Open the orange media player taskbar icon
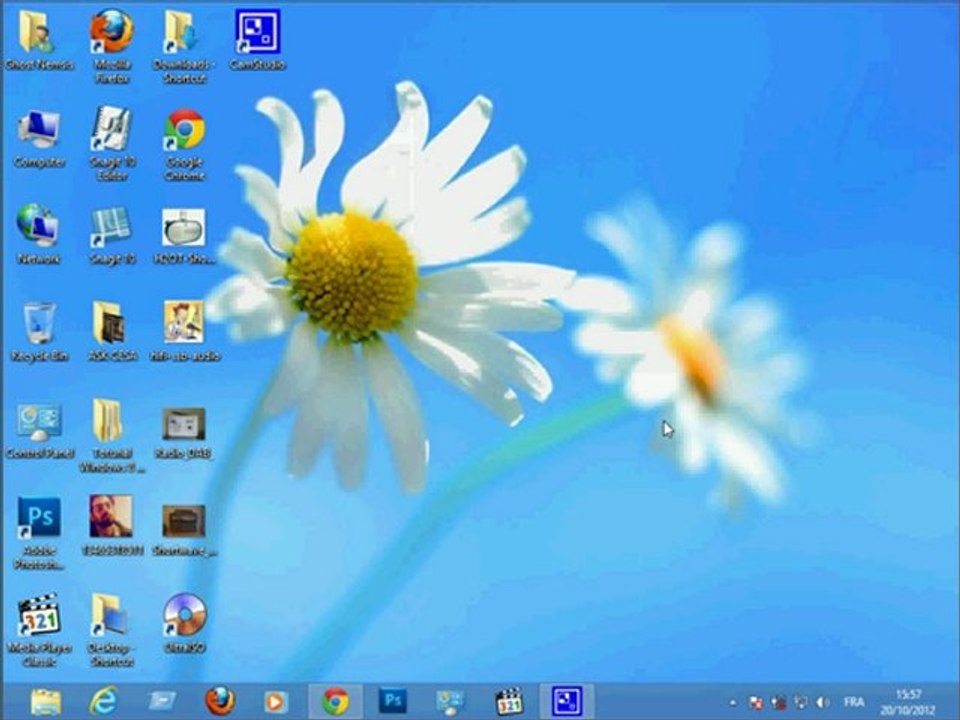 (276, 702)
